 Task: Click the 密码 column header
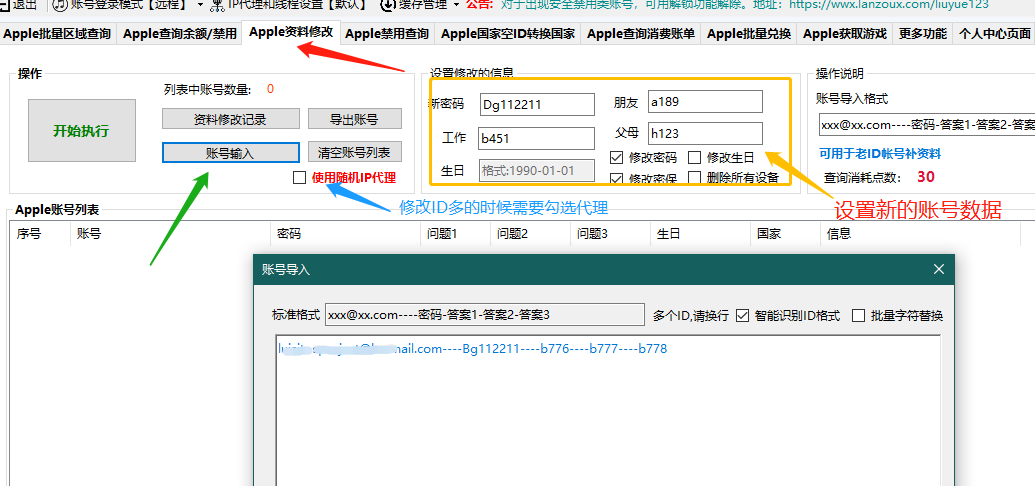coord(346,234)
